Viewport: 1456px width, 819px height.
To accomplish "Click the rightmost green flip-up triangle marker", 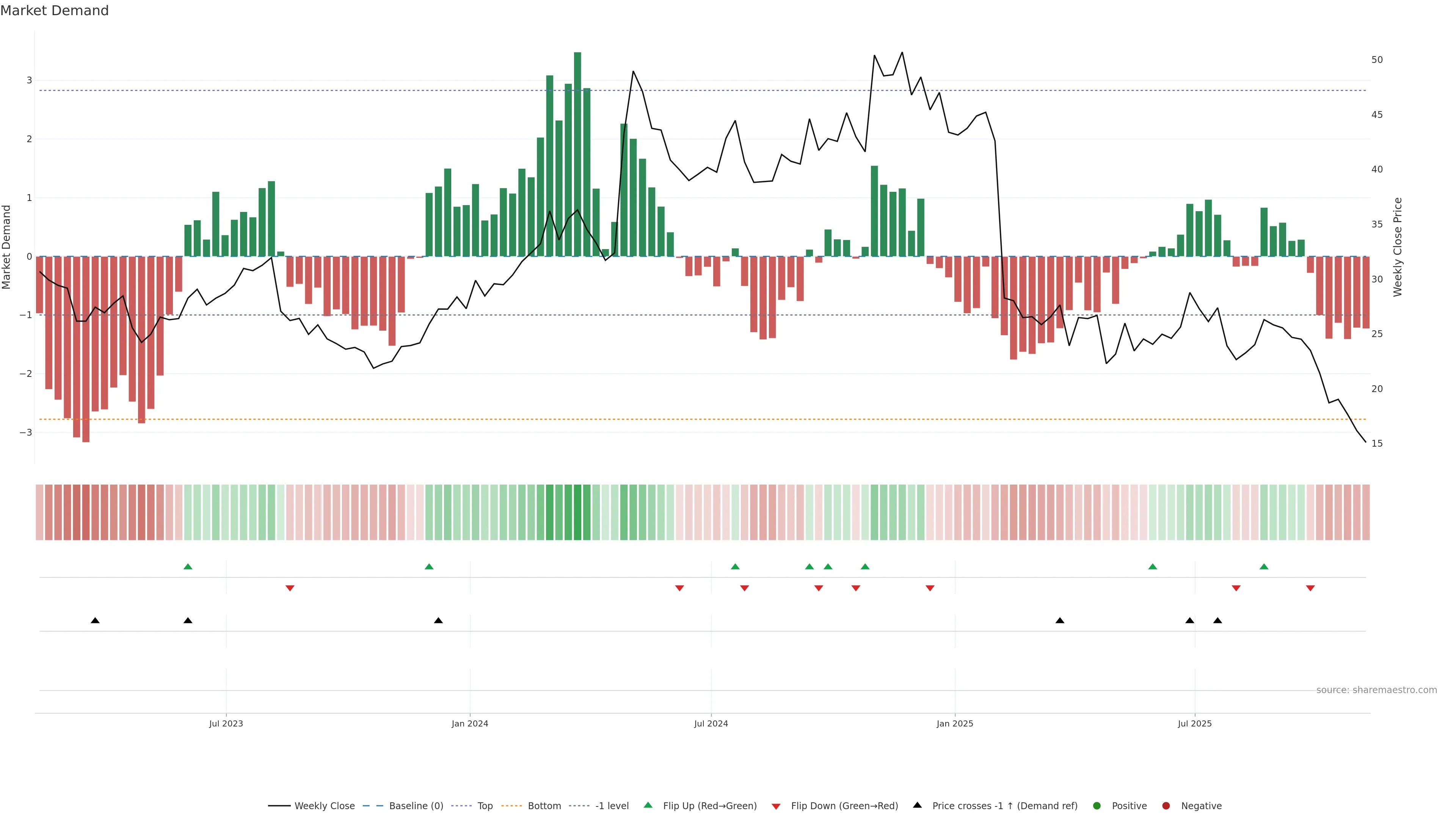I will tap(1264, 566).
